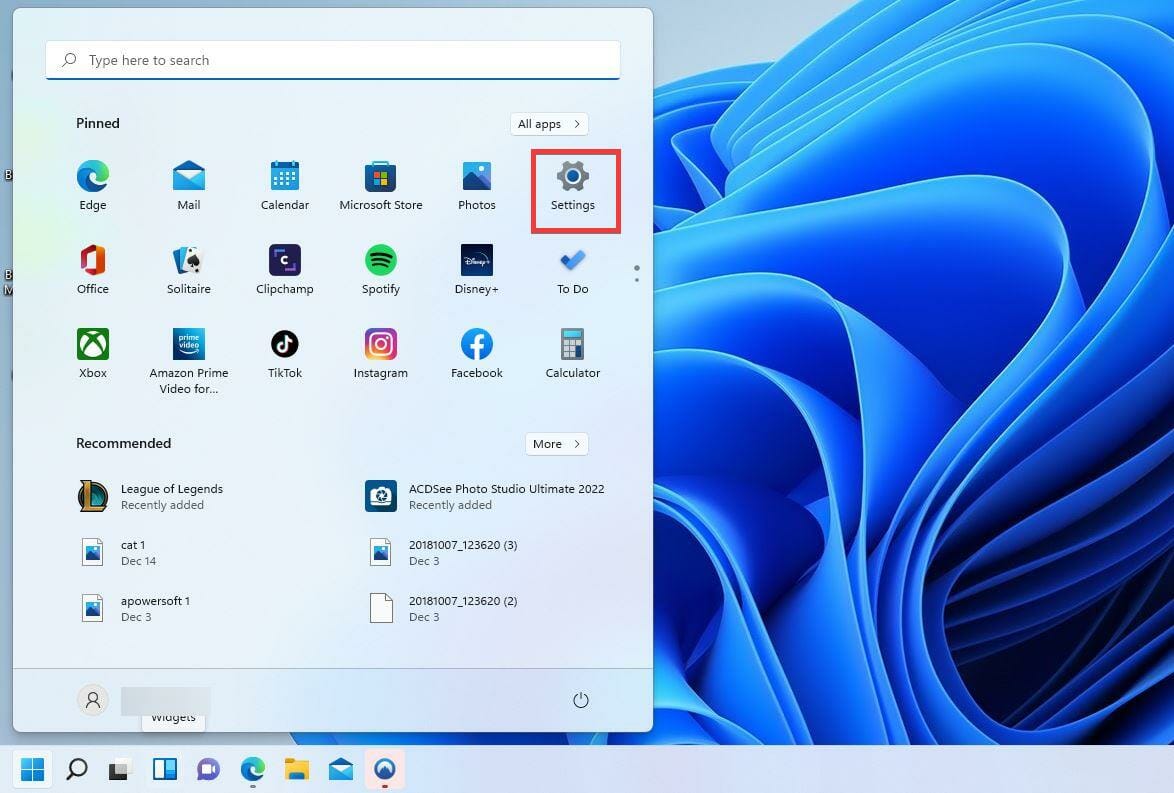
Task: Open the Spotify app
Action: click(x=380, y=270)
